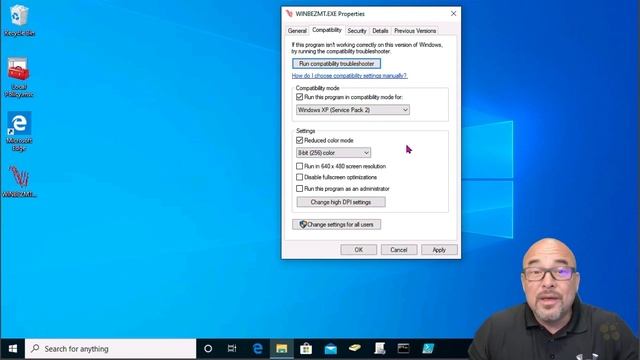Click Change settings for all users
The height and width of the screenshot is (360, 640).
click(336, 224)
